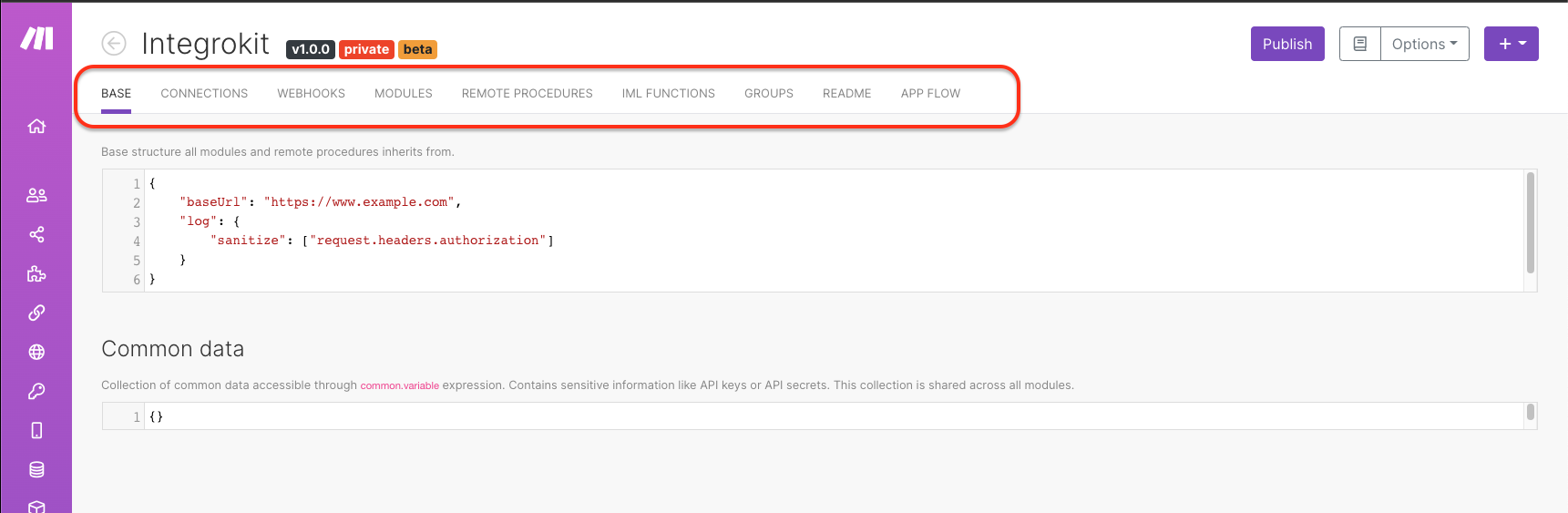Click line number 4 in base editor
The image size is (1568, 513).
tap(137, 241)
